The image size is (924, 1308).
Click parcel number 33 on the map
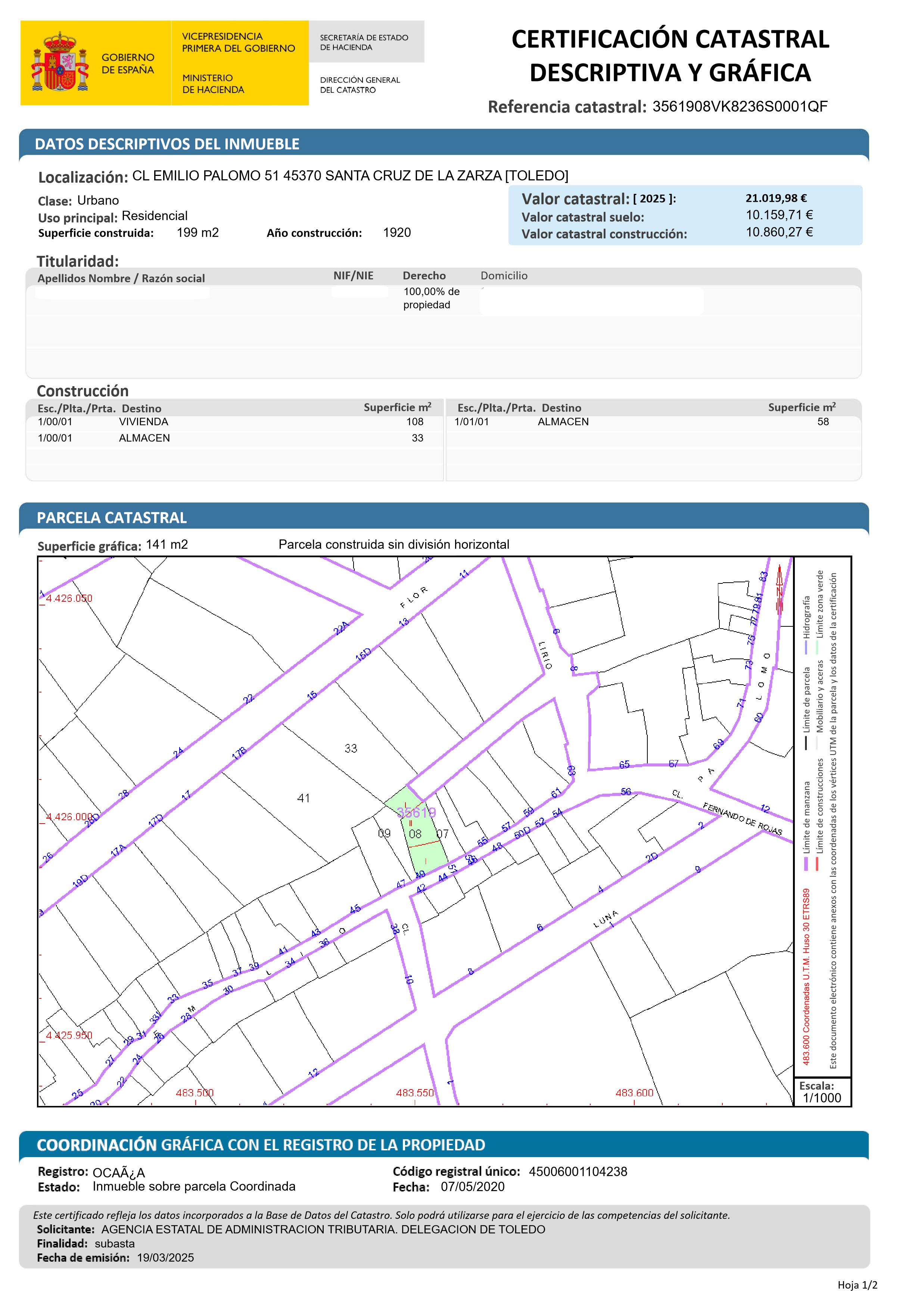351,748
